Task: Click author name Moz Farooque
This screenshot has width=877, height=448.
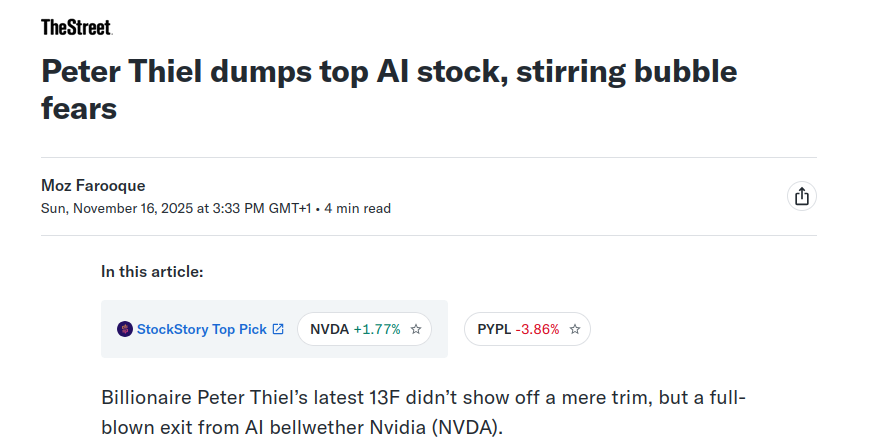Action: pyautogui.click(x=93, y=185)
